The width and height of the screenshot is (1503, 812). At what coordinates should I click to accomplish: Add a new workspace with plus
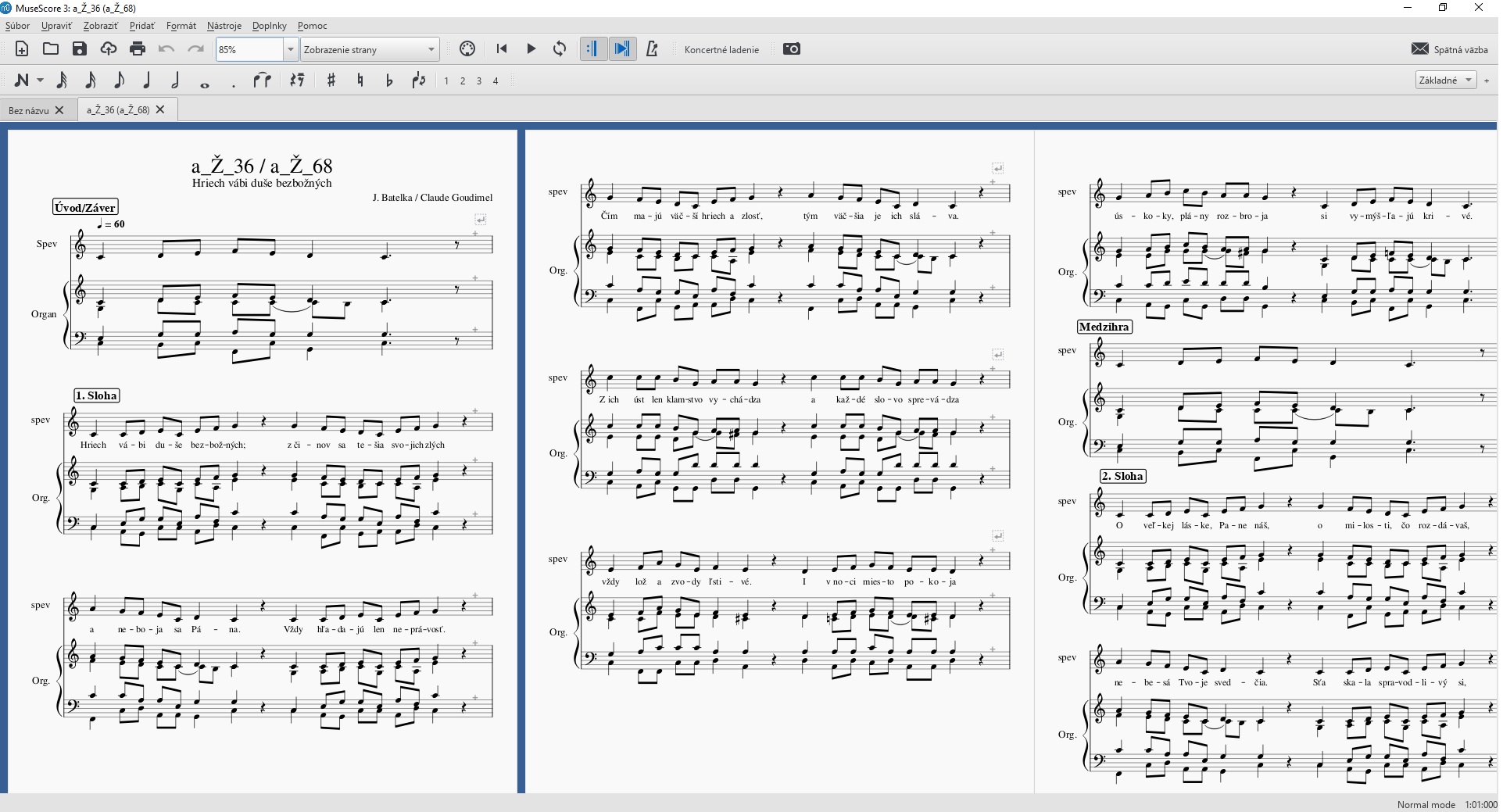tap(1487, 80)
